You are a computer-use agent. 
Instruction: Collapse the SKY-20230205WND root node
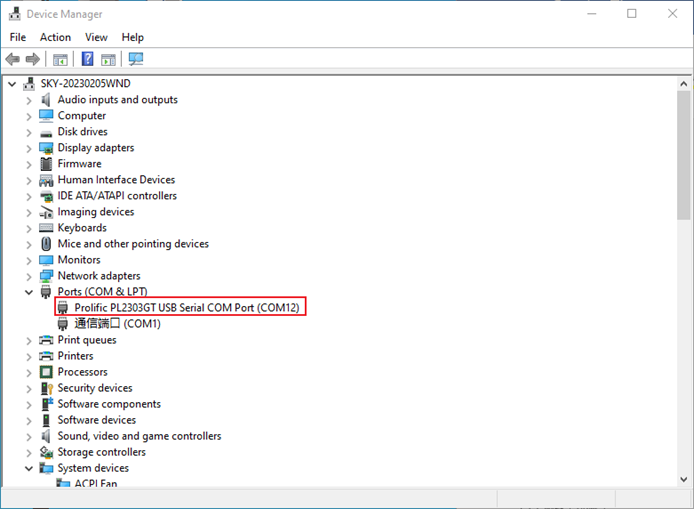point(12,84)
